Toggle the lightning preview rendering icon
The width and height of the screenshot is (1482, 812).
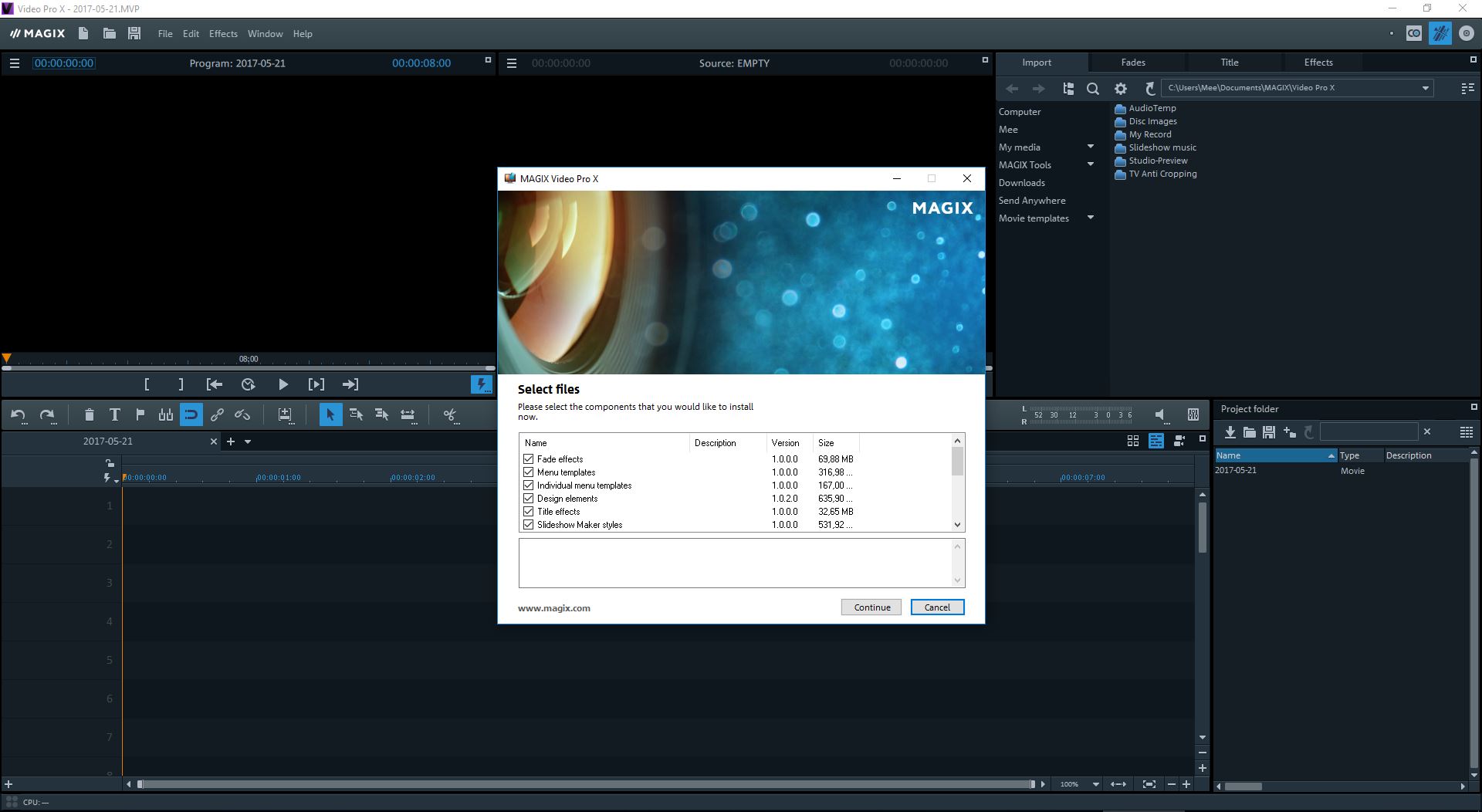(x=481, y=384)
